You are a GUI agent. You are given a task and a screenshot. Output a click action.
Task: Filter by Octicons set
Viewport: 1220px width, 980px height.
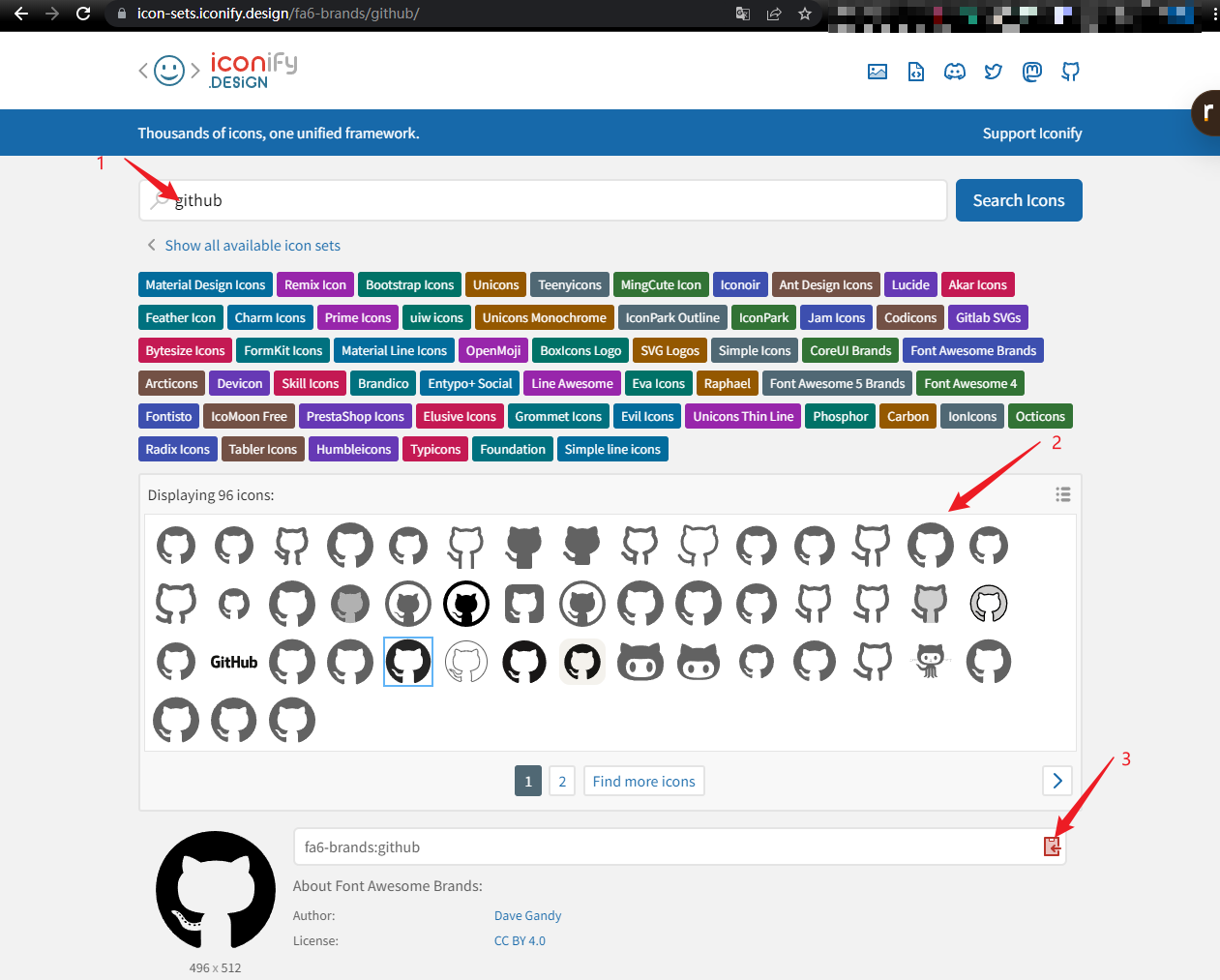pos(1040,416)
